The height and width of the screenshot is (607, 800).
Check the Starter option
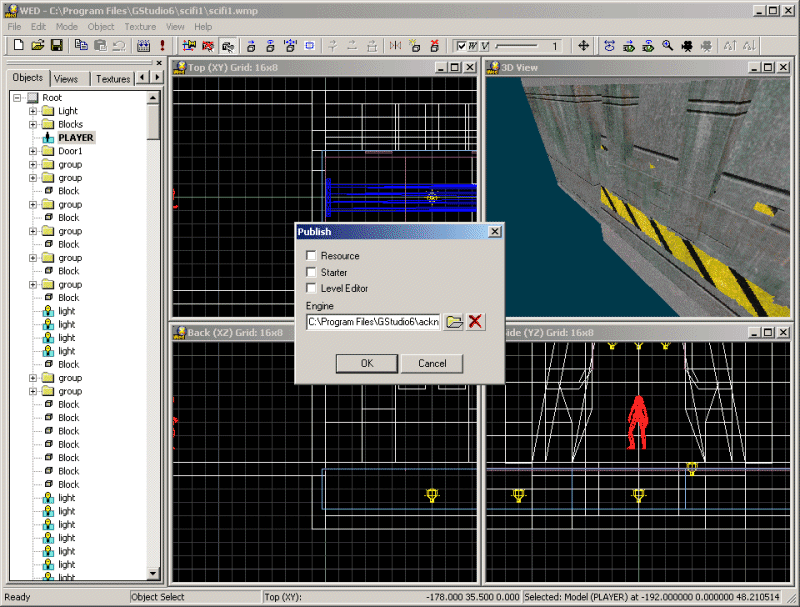tap(311, 272)
